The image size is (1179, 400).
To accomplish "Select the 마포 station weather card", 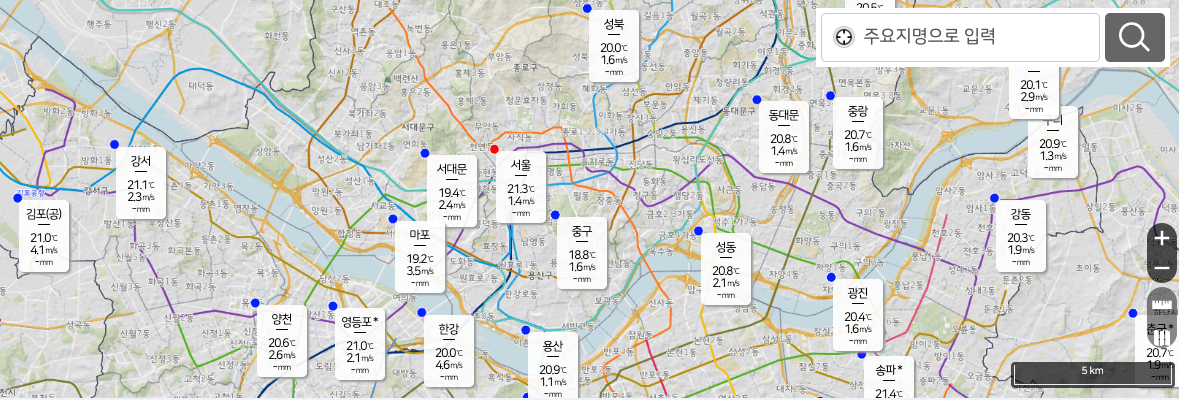I will (x=420, y=258).
